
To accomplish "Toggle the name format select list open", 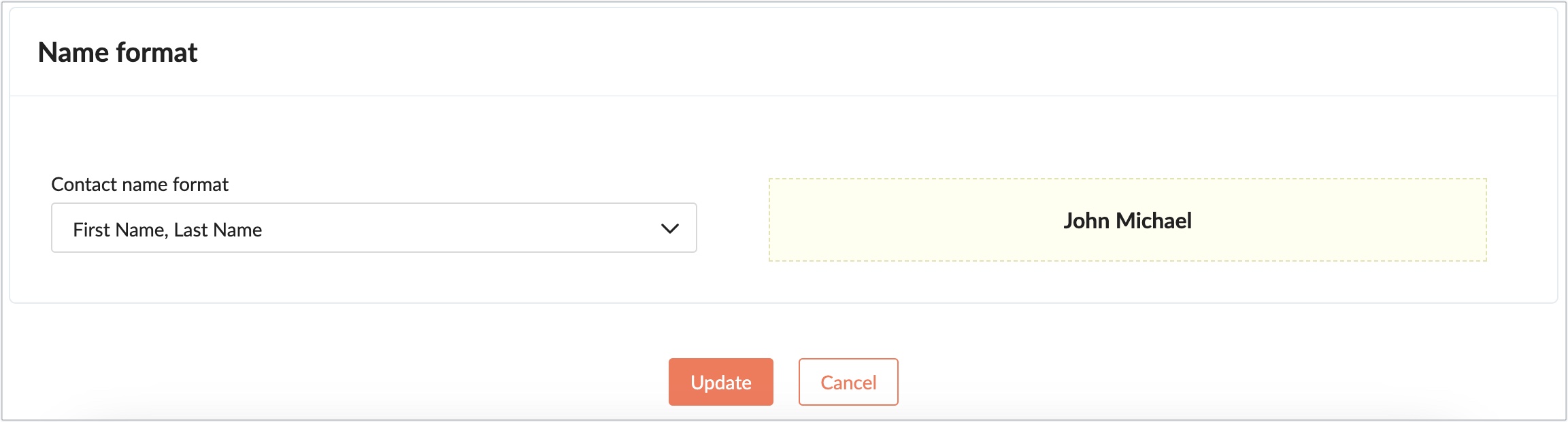I will [476, 228].
